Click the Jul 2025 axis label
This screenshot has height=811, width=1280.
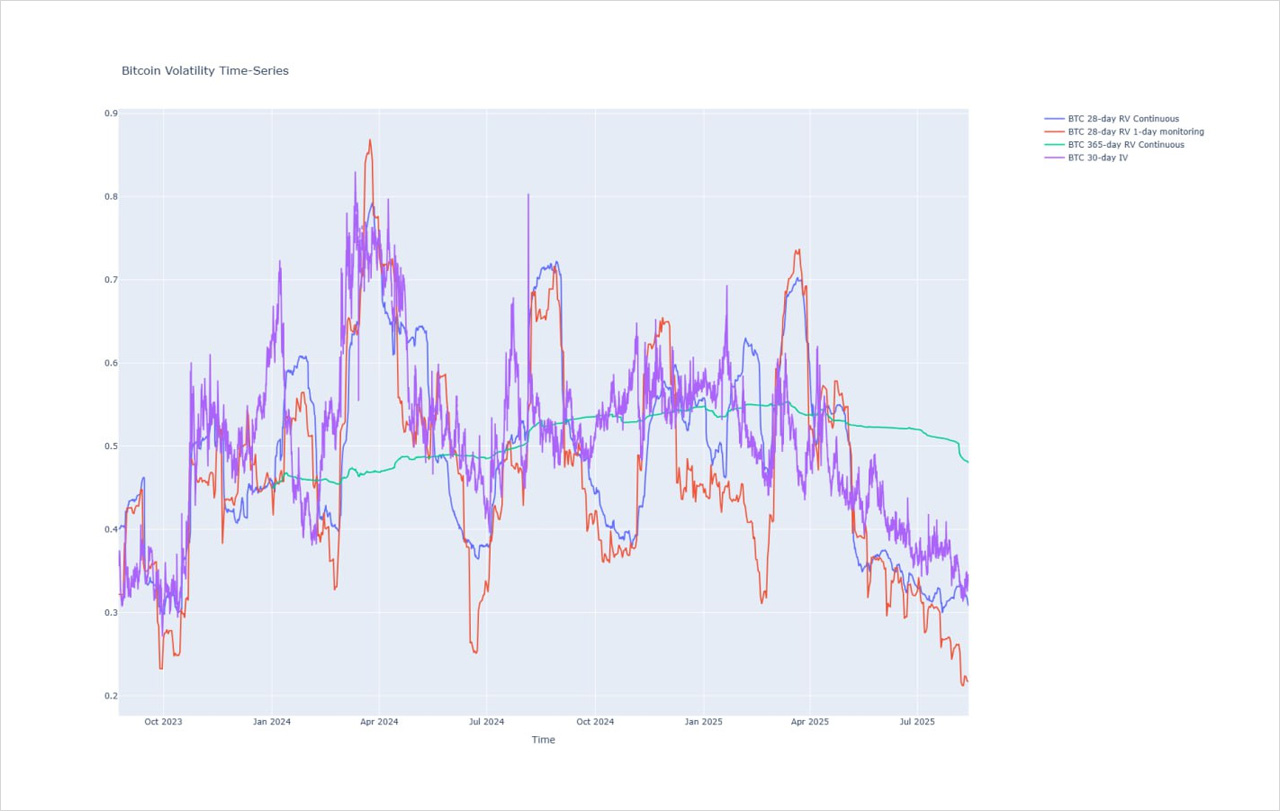coord(916,721)
